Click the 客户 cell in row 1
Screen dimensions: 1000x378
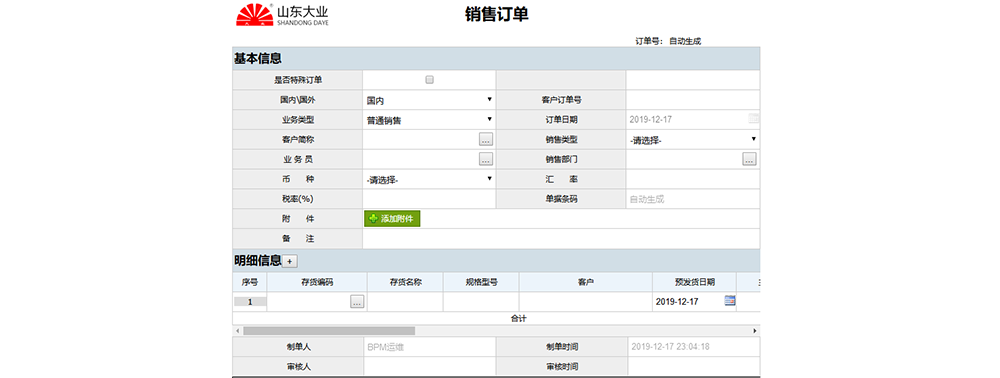tap(585, 302)
